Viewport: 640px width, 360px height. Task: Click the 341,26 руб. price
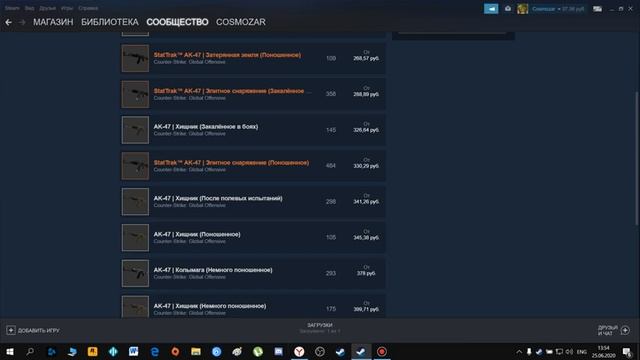click(366, 202)
